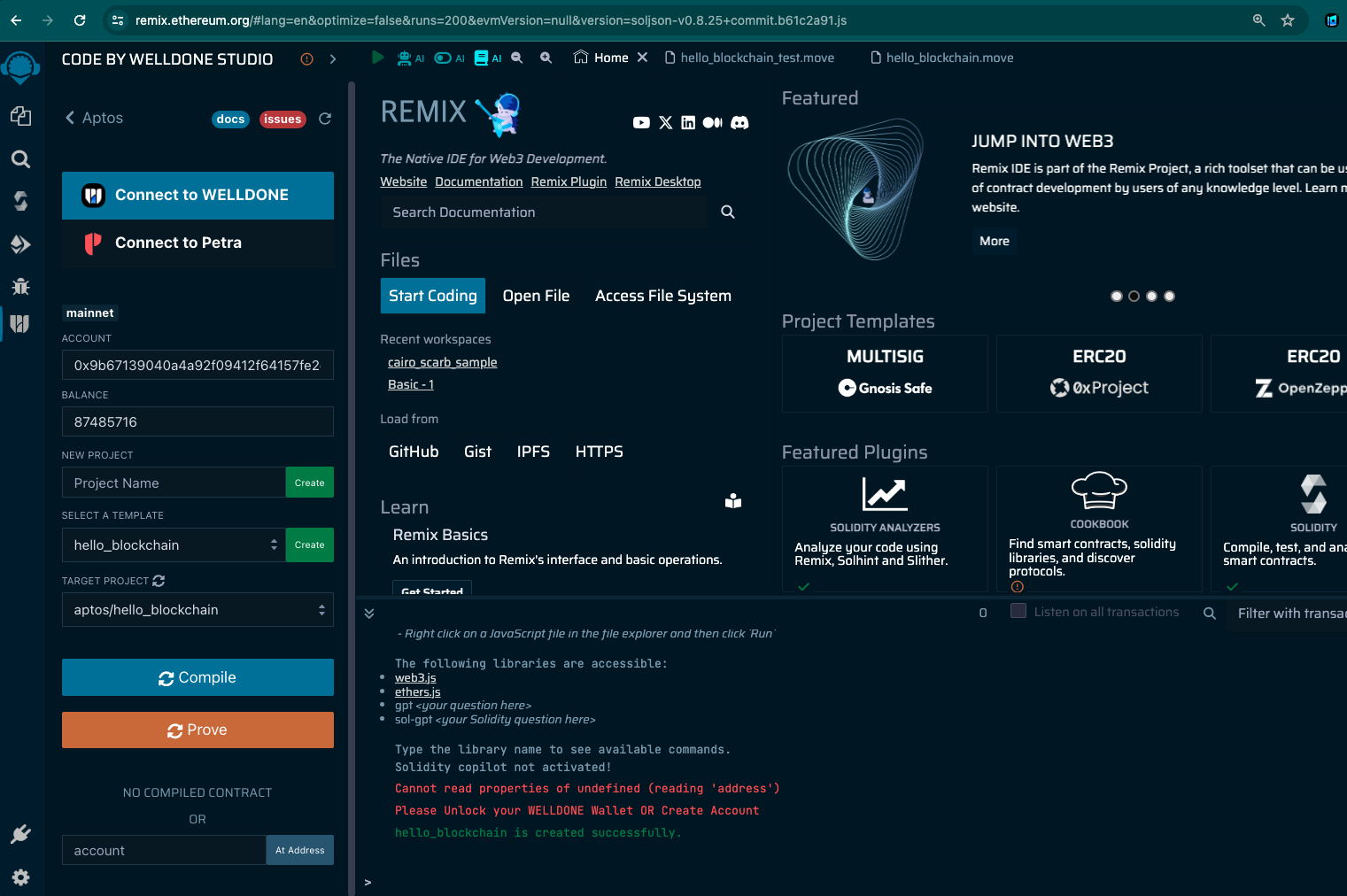Click the blue Compile button

197,677
